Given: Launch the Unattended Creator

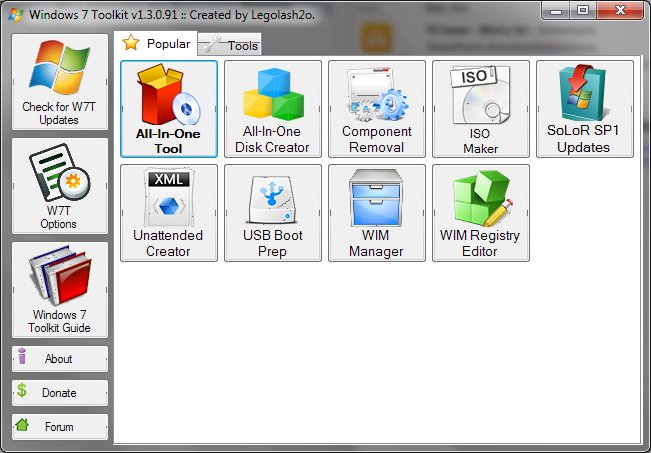Looking at the screenshot, I should point(169,213).
